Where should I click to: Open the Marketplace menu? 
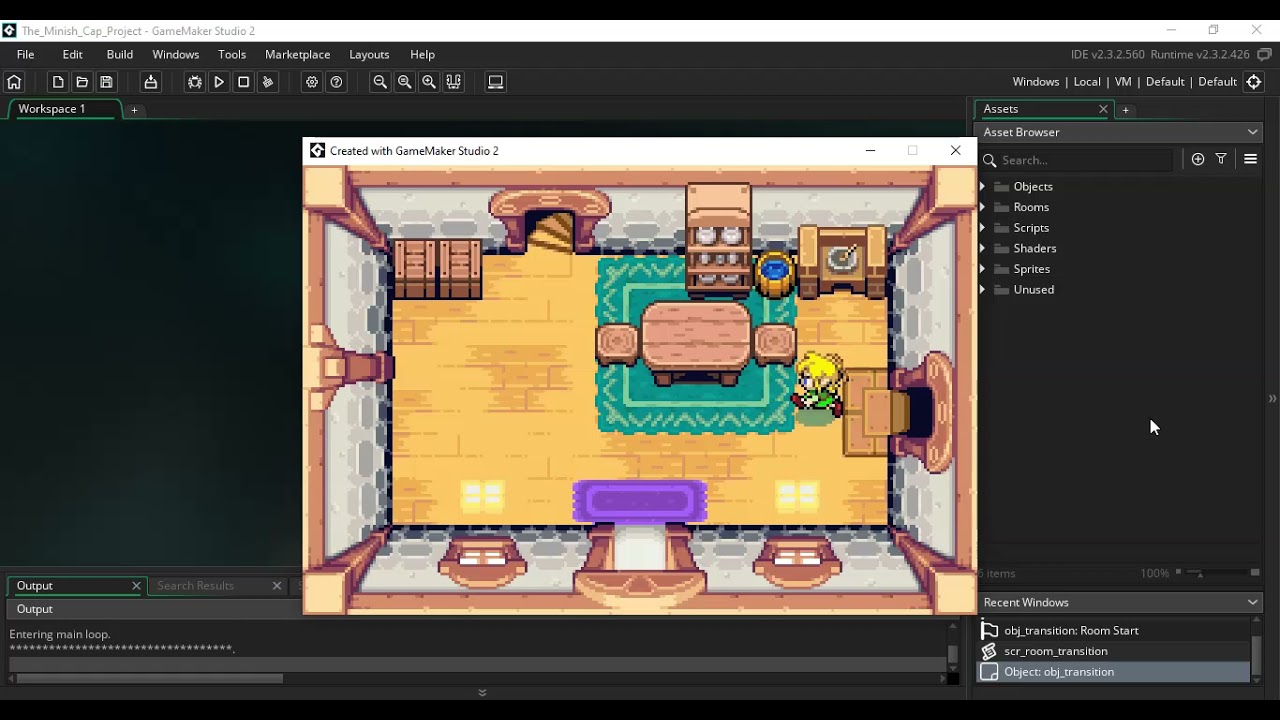coord(297,54)
